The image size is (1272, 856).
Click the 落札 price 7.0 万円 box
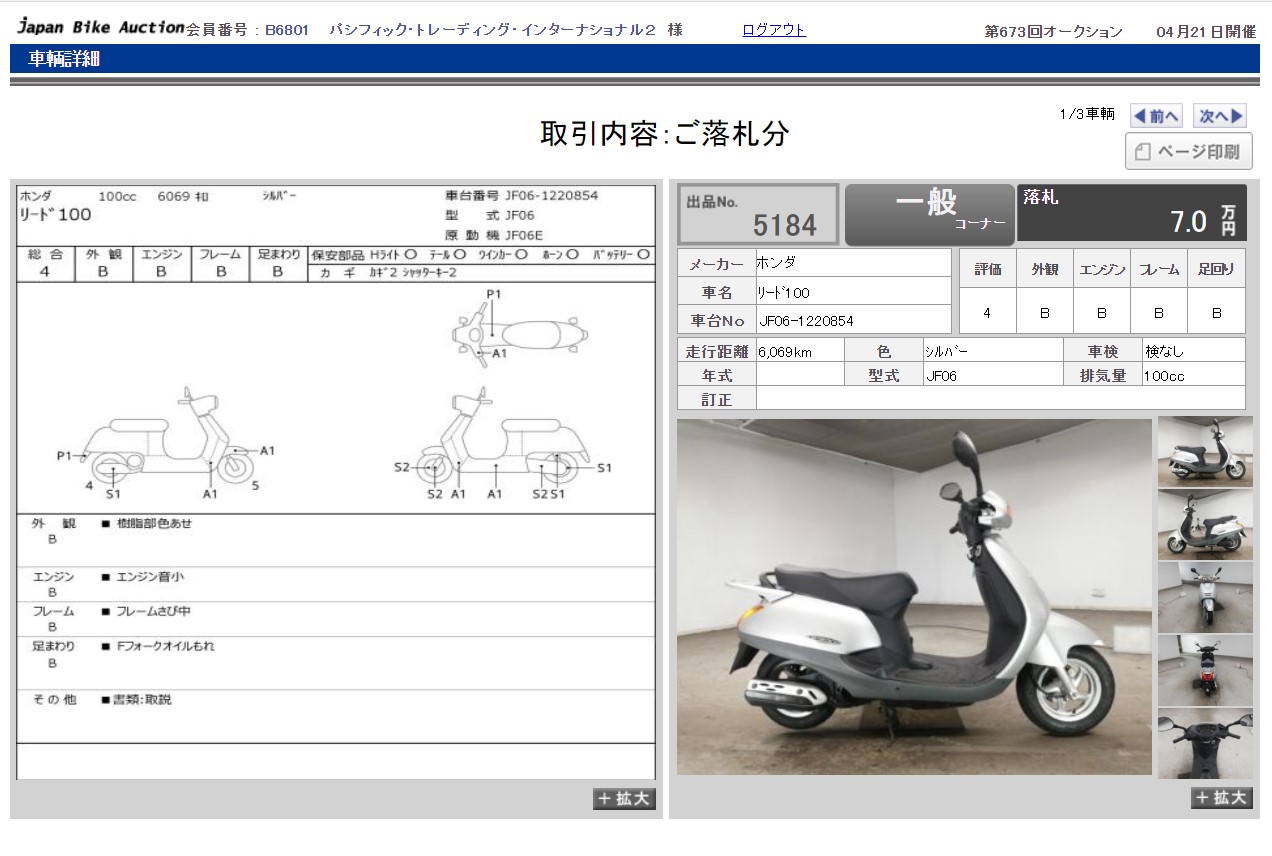pyautogui.click(x=1132, y=213)
